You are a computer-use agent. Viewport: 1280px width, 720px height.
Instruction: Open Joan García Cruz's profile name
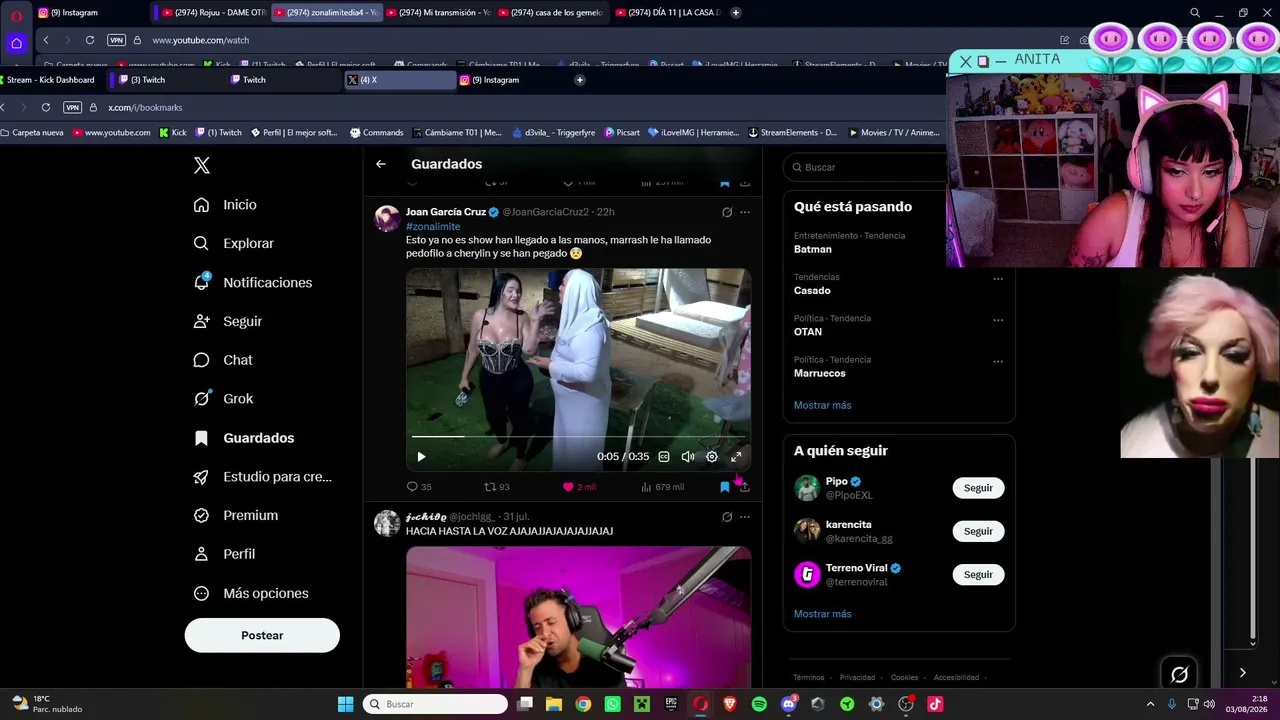click(x=446, y=212)
